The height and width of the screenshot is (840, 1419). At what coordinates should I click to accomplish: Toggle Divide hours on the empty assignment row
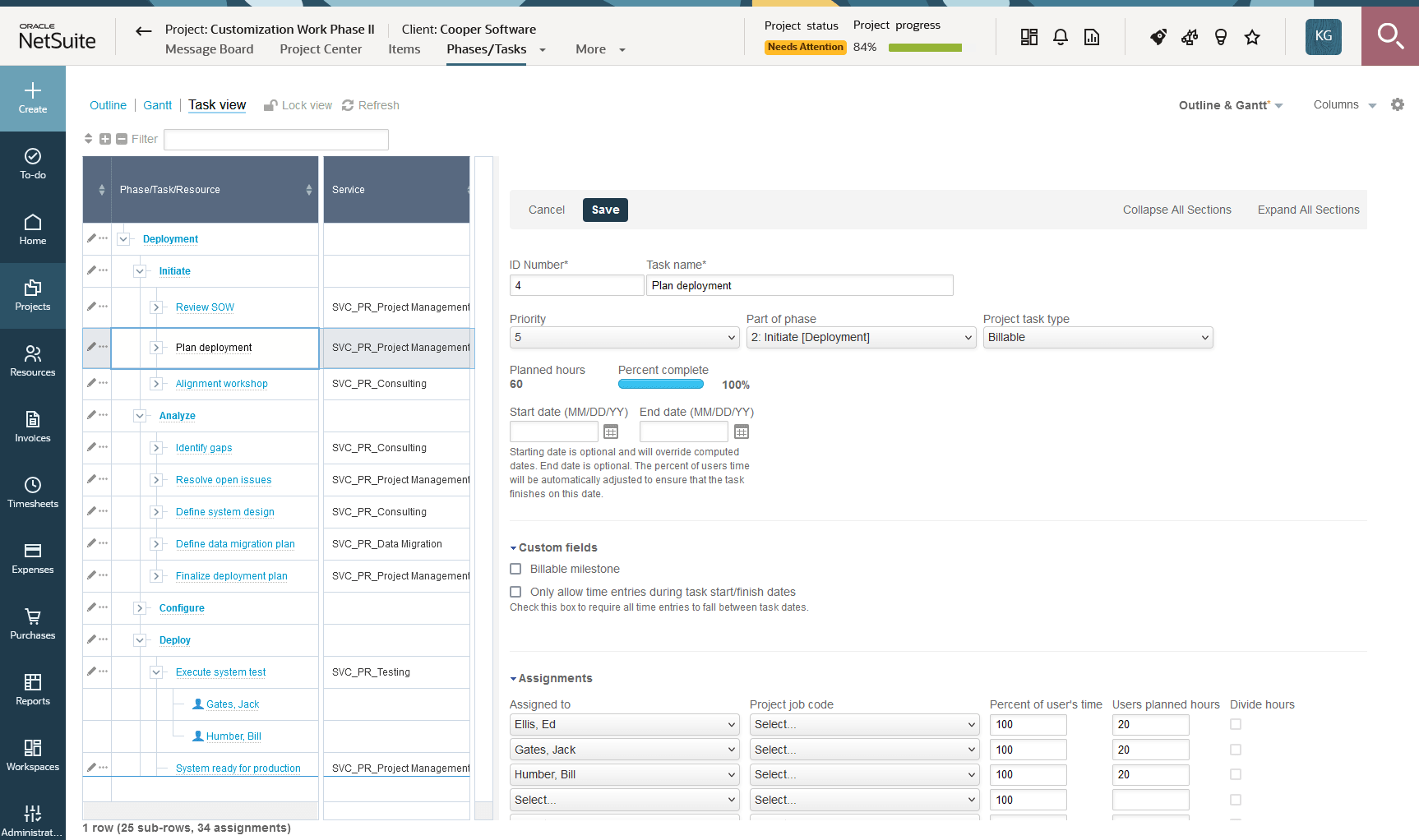[1236, 800]
